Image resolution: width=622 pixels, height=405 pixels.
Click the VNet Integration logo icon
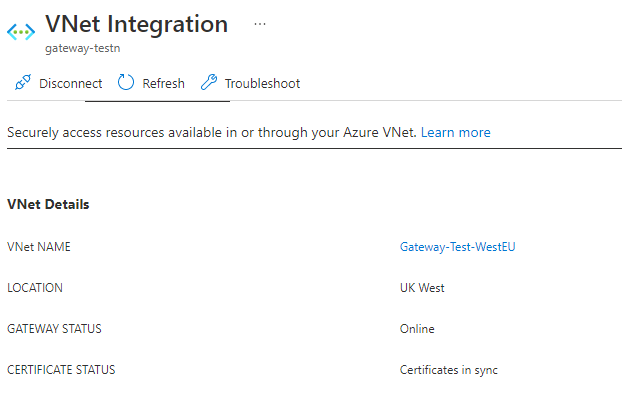[x=21, y=32]
